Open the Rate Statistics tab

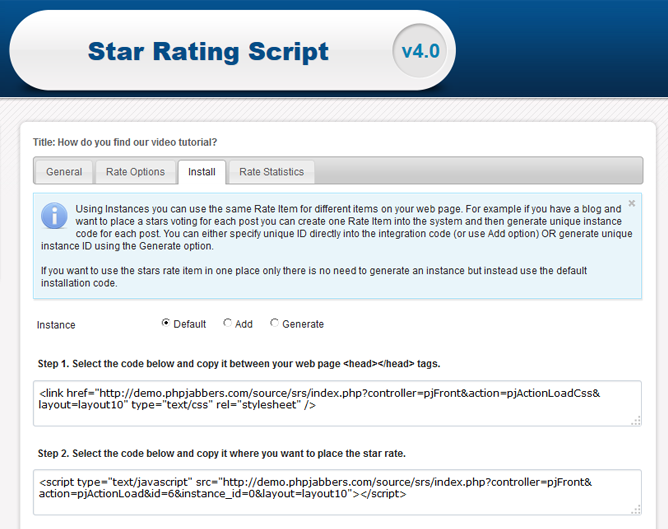pyautogui.click(x=271, y=172)
